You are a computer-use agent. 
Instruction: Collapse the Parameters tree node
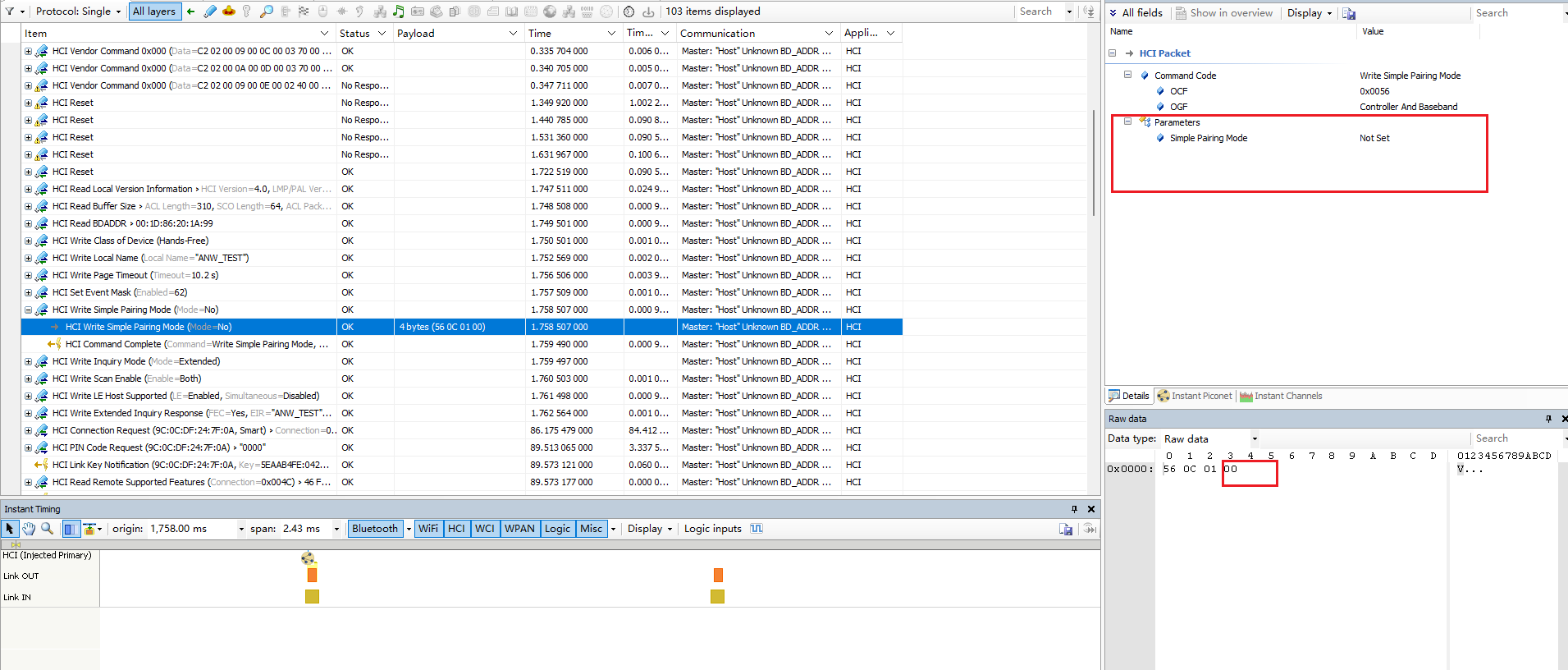point(1127,122)
